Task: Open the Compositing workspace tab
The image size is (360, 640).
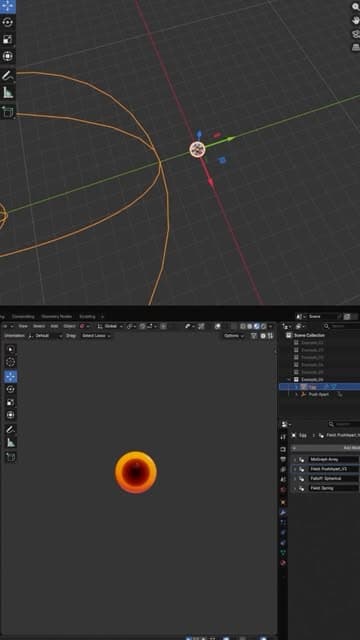Action: pyautogui.click(x=23, y=316)
